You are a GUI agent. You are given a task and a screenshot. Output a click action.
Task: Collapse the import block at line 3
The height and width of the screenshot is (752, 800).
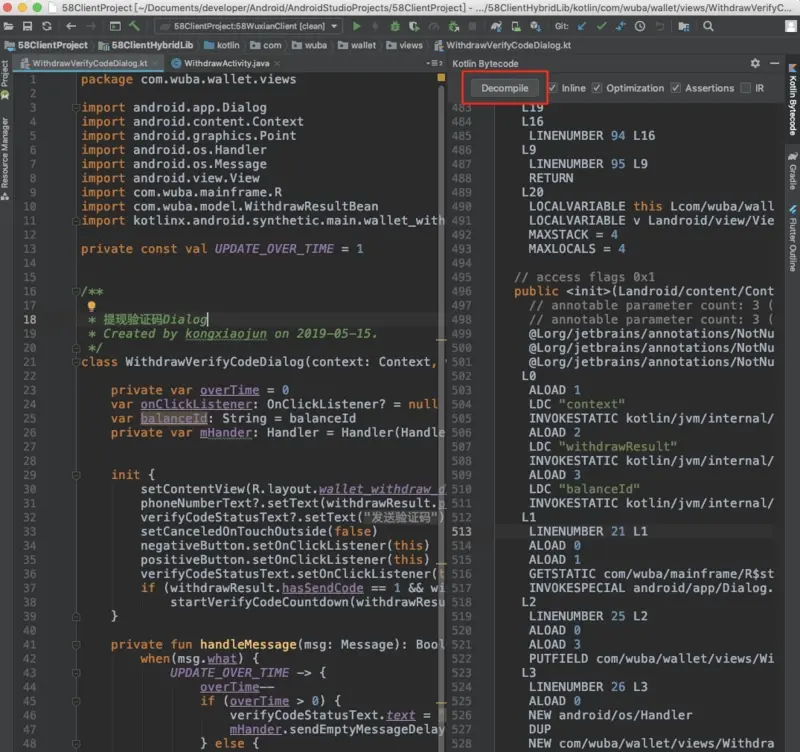tap(76, 108)
